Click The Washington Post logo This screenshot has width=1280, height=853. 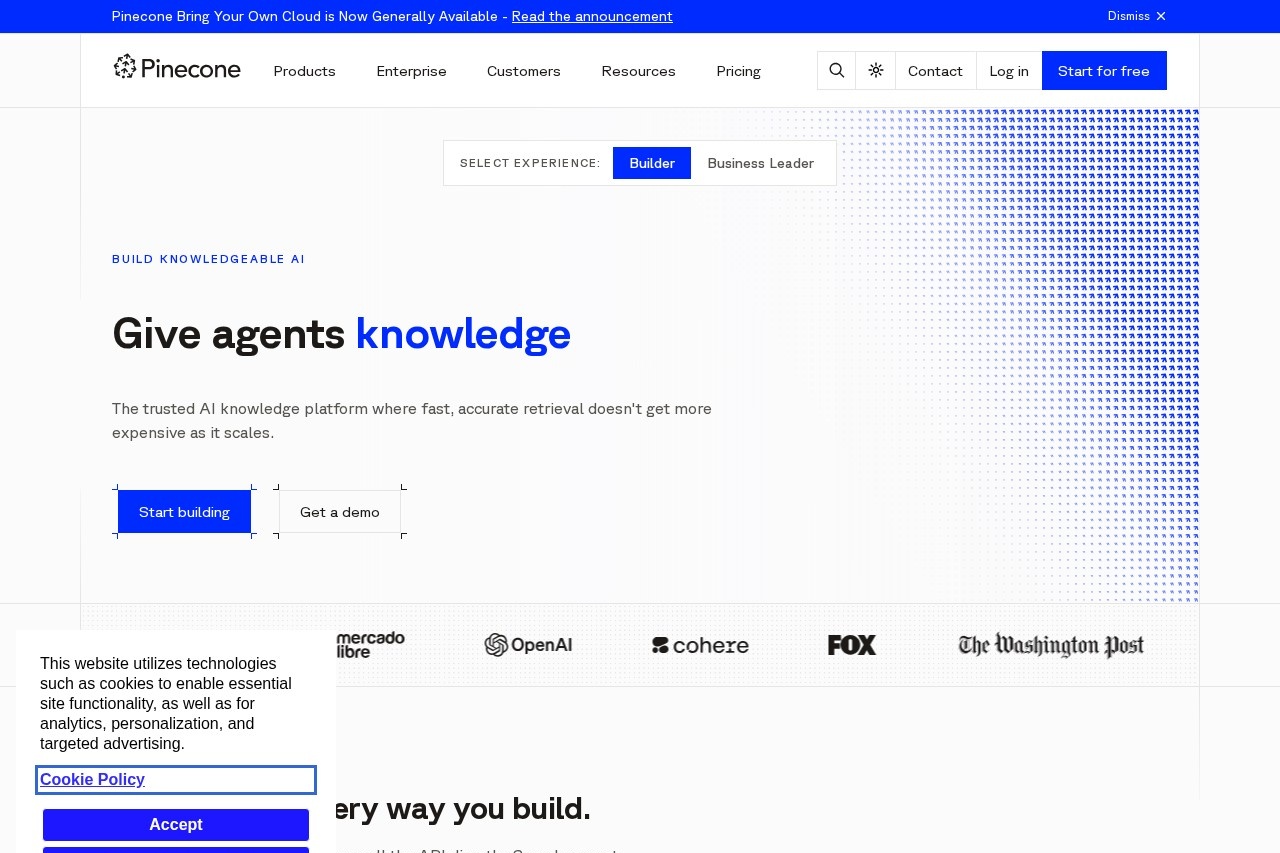click(1051, 645)
